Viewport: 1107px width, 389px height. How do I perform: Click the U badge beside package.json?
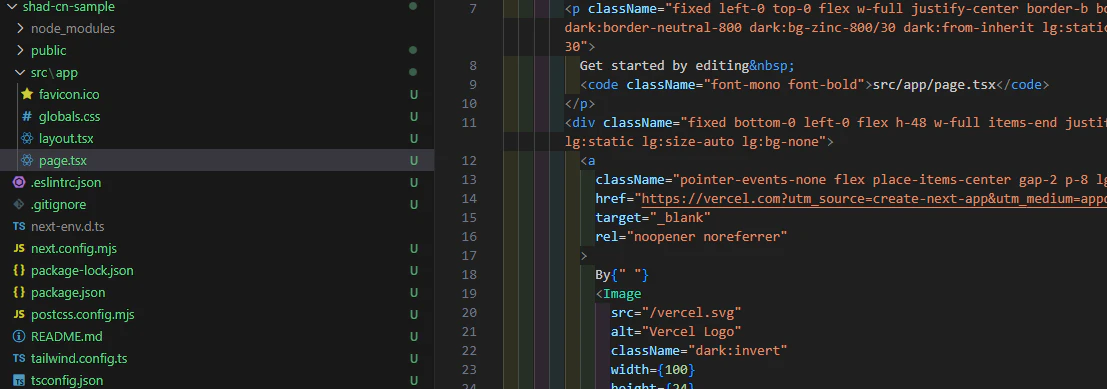pyautogui.click(x=414, y=292)
